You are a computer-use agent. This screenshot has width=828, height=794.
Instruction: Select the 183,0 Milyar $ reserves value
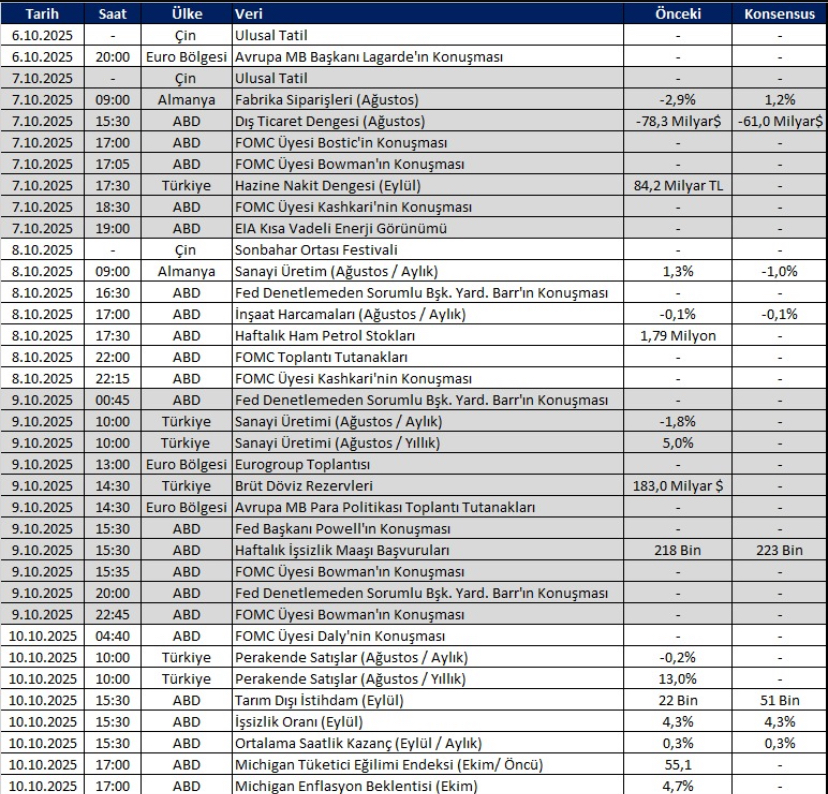coord(678,486)
